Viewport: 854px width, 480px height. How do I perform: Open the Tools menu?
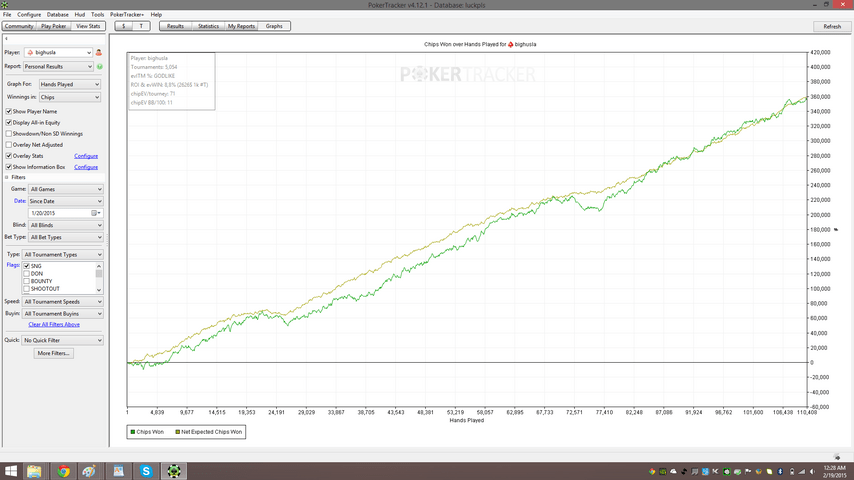pos(97,15)
